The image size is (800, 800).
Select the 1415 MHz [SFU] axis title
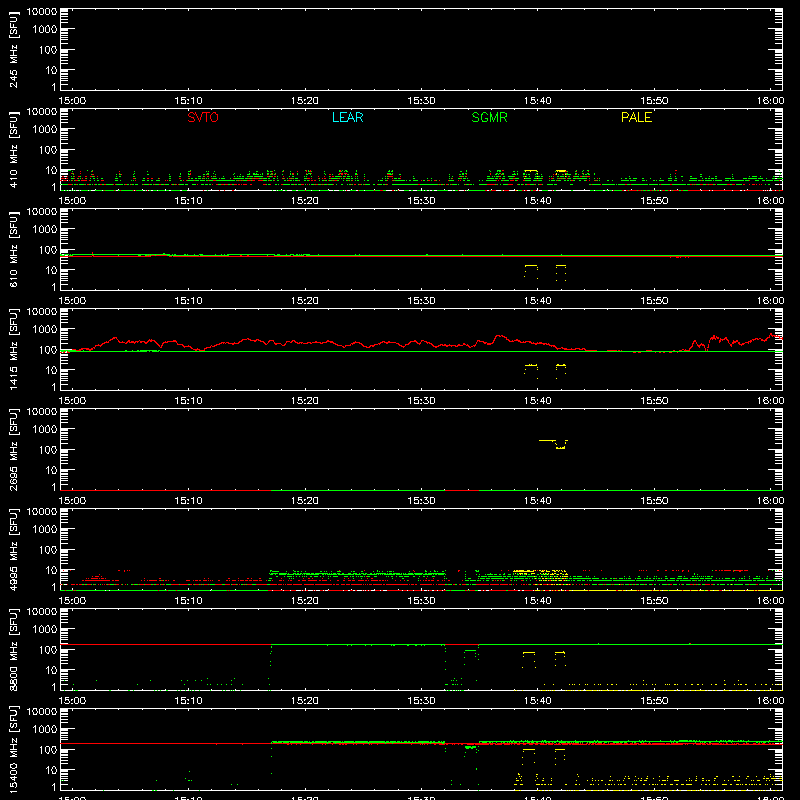tap(13, 349)
